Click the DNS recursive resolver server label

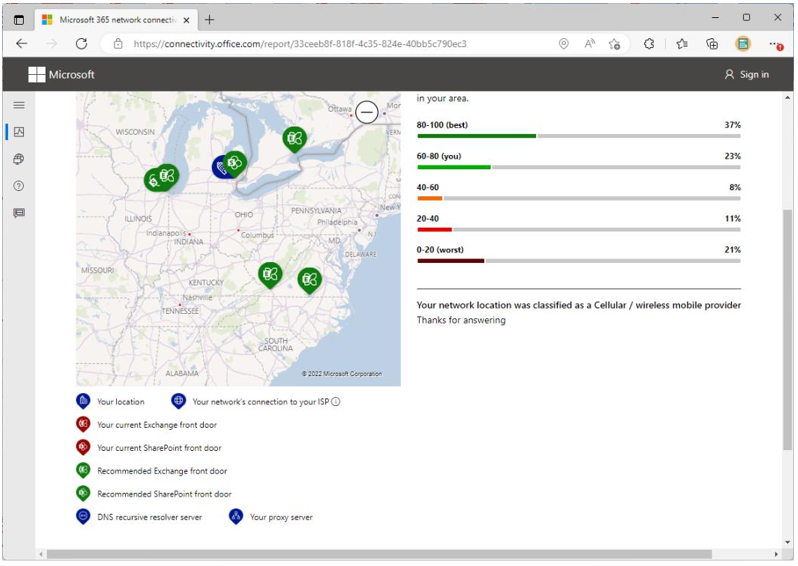(x=150, y=517)
